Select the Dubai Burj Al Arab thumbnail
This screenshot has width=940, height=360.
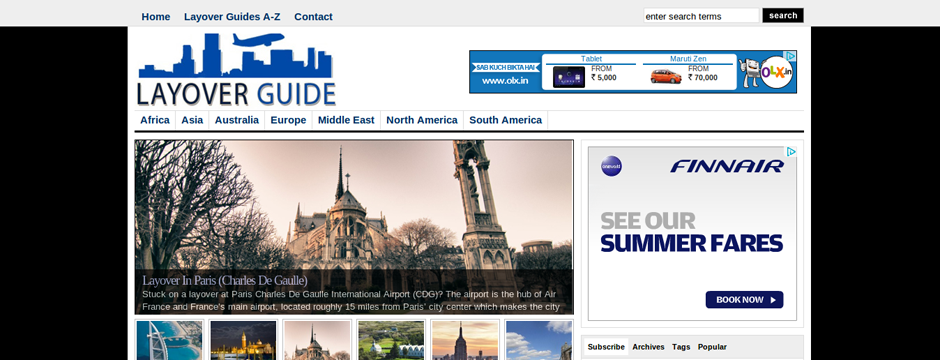coord(169,340)
